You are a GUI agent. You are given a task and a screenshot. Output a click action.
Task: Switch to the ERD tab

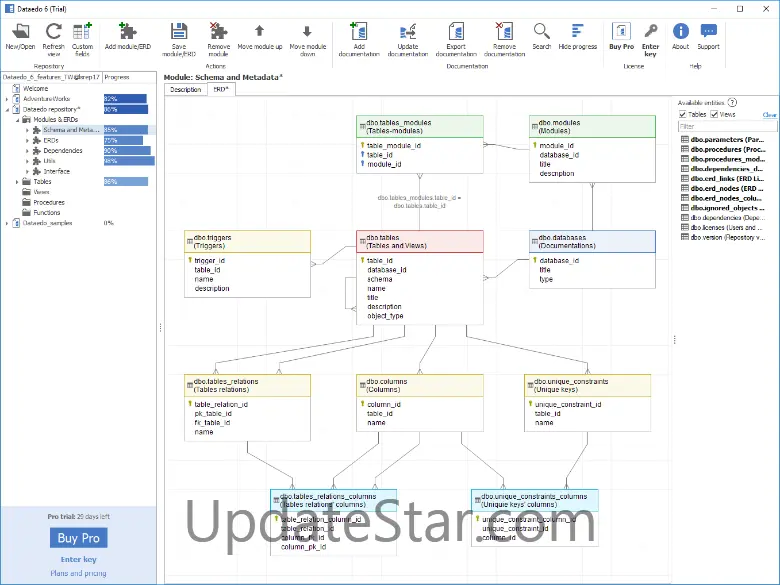pos(221,90)
